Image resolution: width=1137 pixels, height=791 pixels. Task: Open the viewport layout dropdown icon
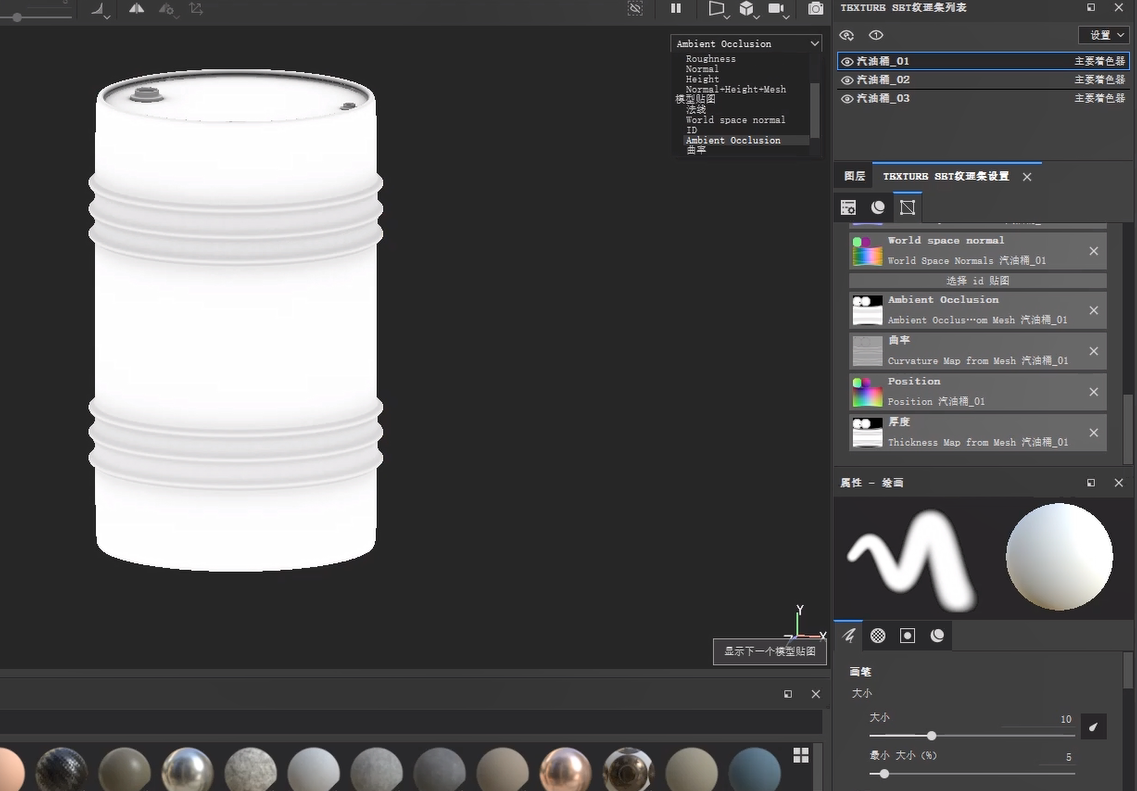717,8
